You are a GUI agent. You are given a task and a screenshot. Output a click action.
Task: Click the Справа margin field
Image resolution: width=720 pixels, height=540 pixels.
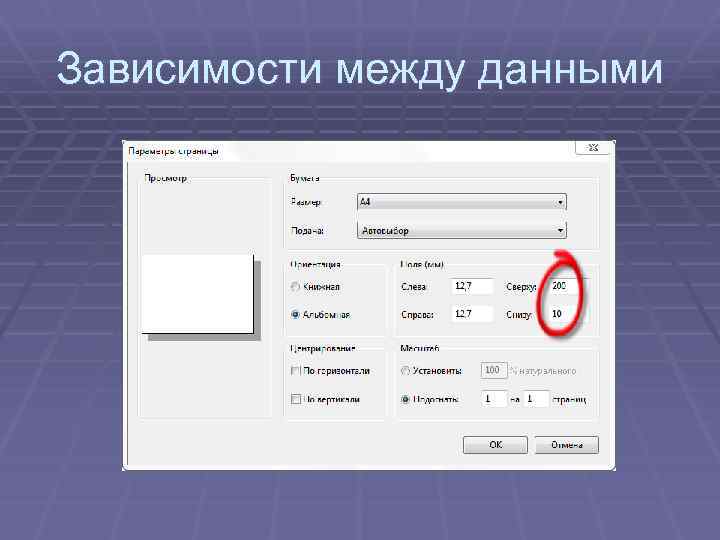pyautogui.click(x=472, y=314)
